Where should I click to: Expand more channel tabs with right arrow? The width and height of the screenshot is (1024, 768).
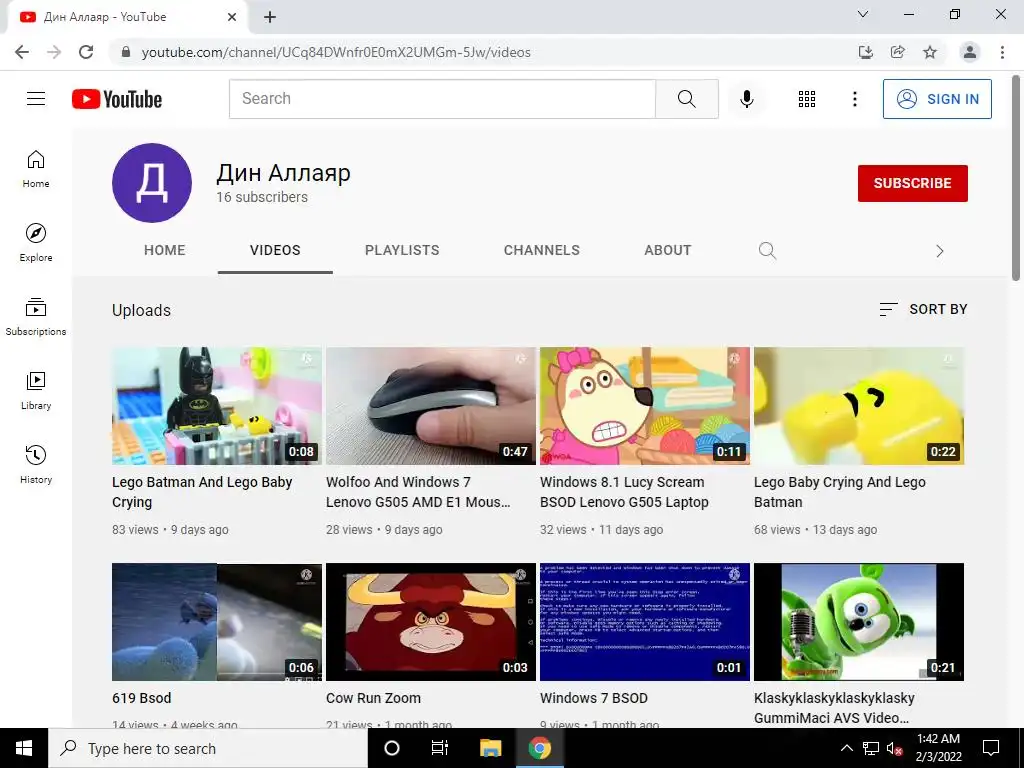click(x=939, y=251)
